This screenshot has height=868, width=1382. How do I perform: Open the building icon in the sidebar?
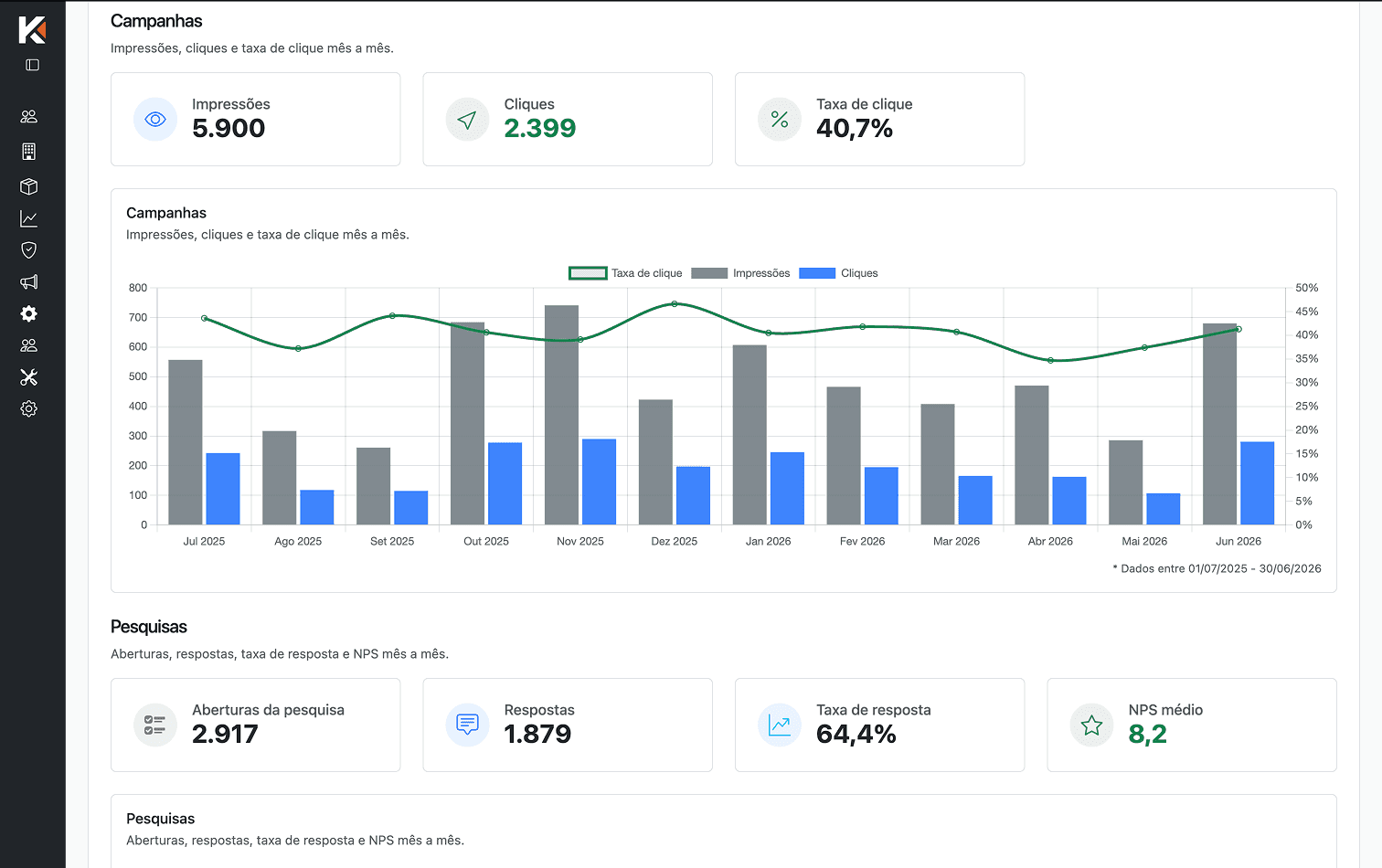click(x=29, y=151)
